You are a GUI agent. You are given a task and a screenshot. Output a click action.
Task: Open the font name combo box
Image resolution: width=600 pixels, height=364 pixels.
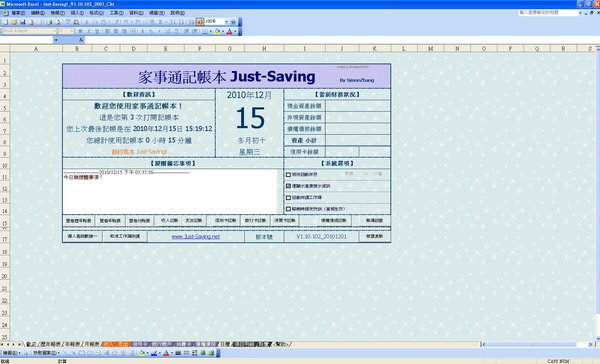coord(29,31)
